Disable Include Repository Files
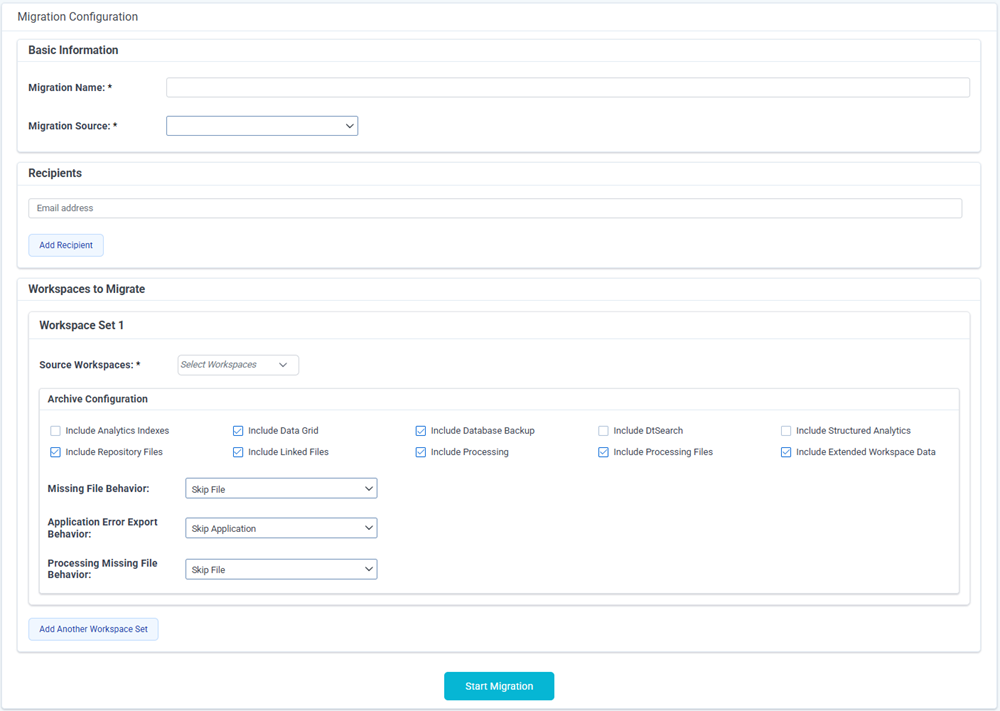Image resolution: width=1000 pixels, height=711 pixels. 55,452
